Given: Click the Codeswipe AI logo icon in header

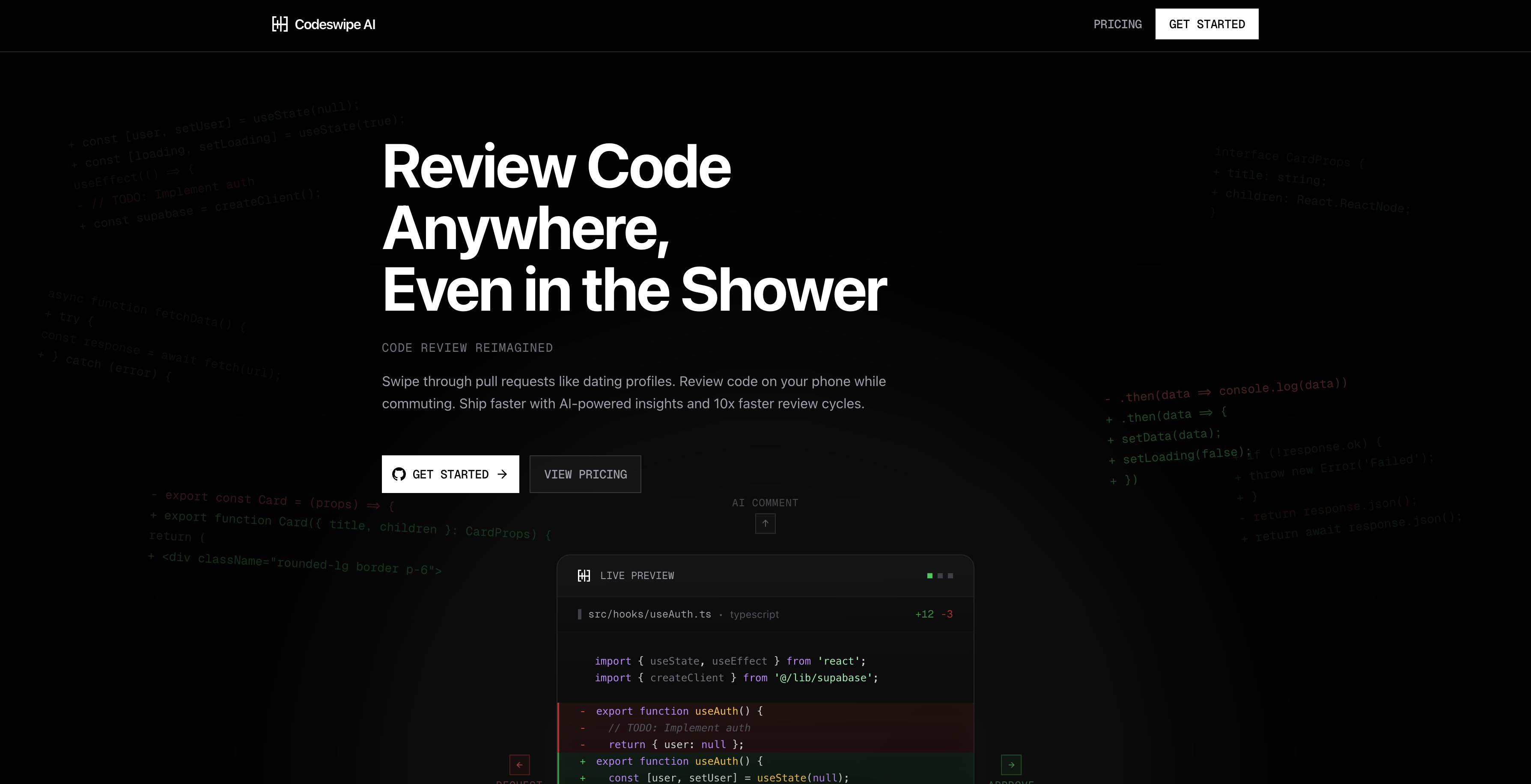Looking at the screenshot, I should pyautogui.click(x=280, y=24).
